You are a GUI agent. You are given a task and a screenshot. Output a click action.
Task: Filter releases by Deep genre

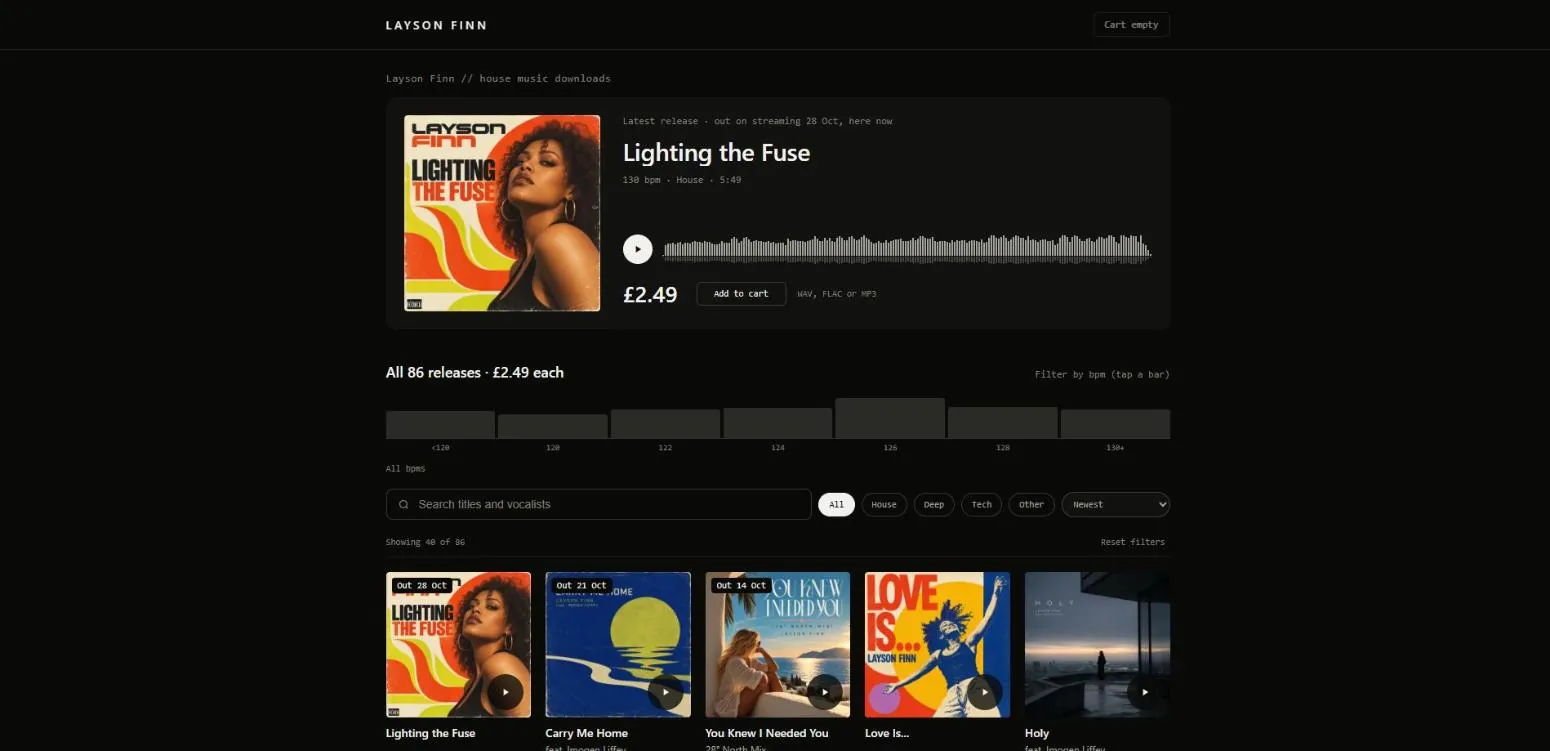click(934, 505)
